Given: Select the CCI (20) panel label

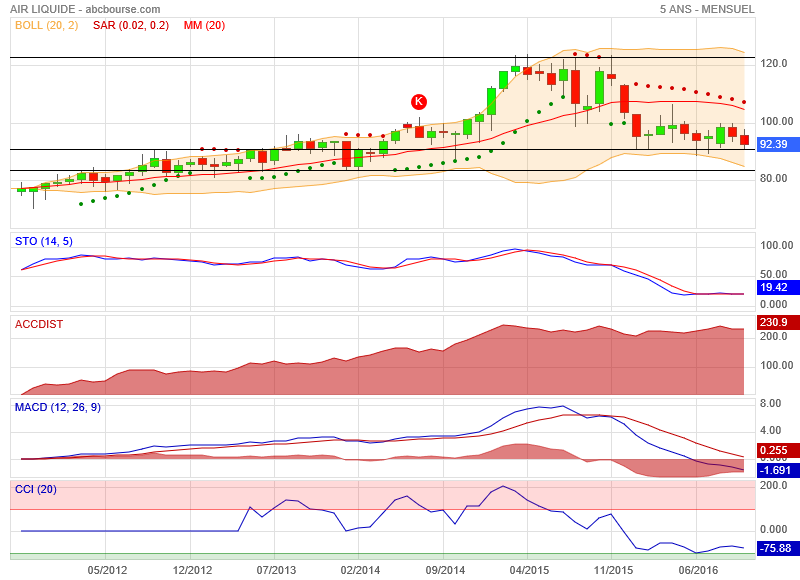Looking at the screenshot, I should 36,489.
